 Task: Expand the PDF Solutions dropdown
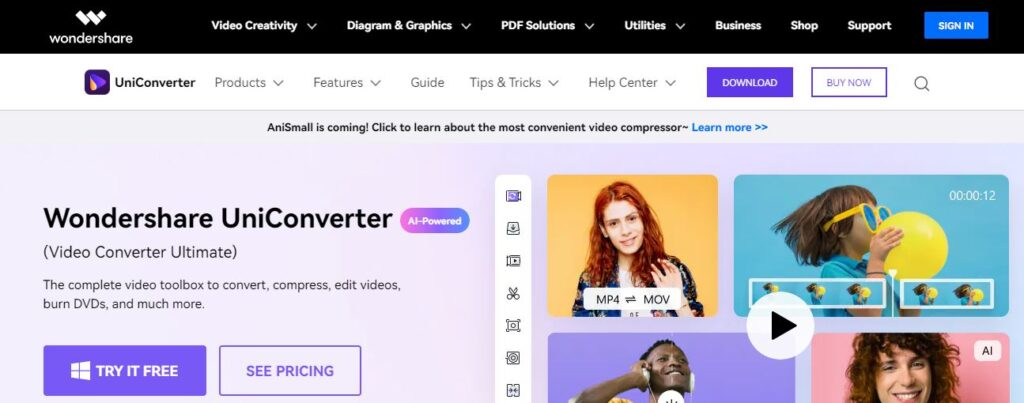547,25
